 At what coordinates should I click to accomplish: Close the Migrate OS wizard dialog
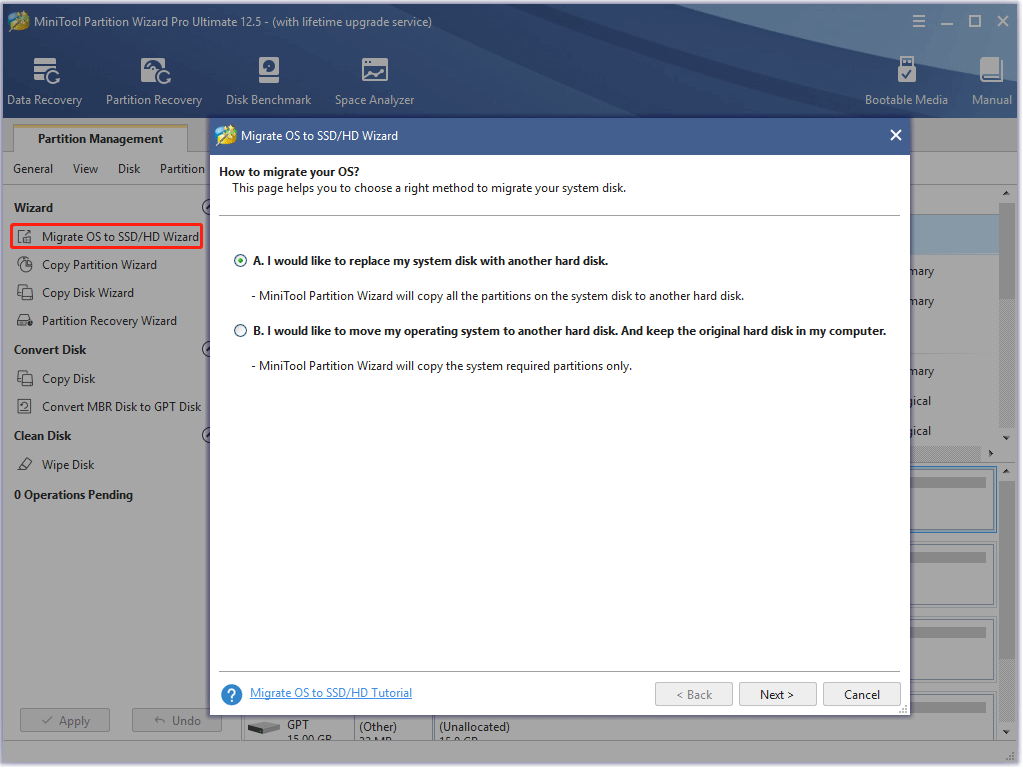(896, 135)
